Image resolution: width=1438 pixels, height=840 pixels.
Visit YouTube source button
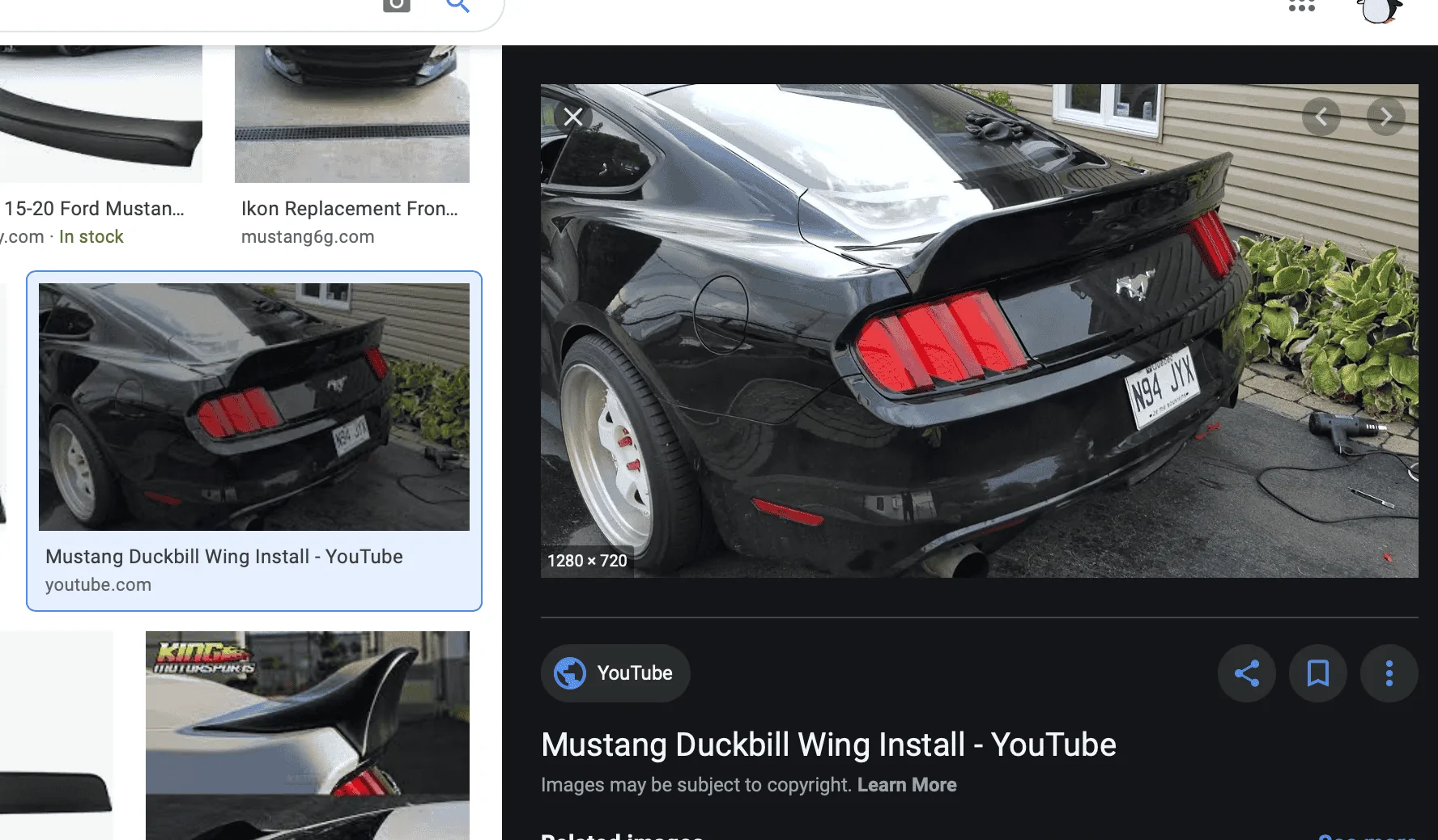coord(615,673)
